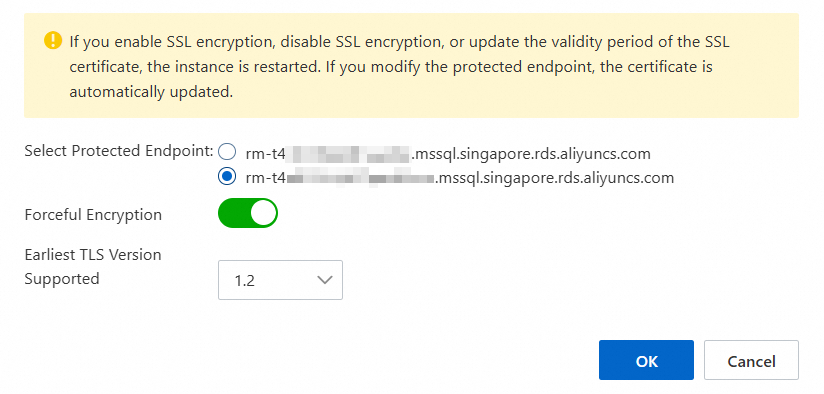Click the 1.2 value in TLS selector
The image size is (824, 394).
point(244,281)
